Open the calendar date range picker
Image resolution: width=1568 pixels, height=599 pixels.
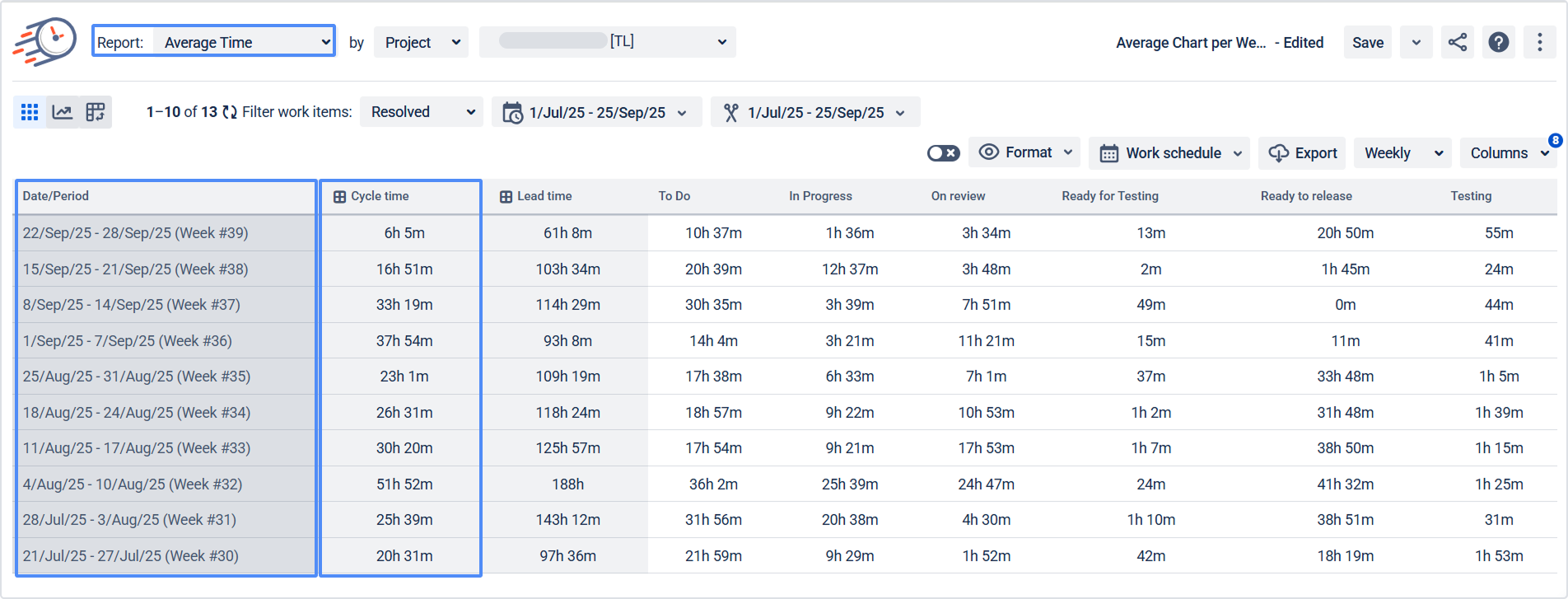click(x=596, y=112)
